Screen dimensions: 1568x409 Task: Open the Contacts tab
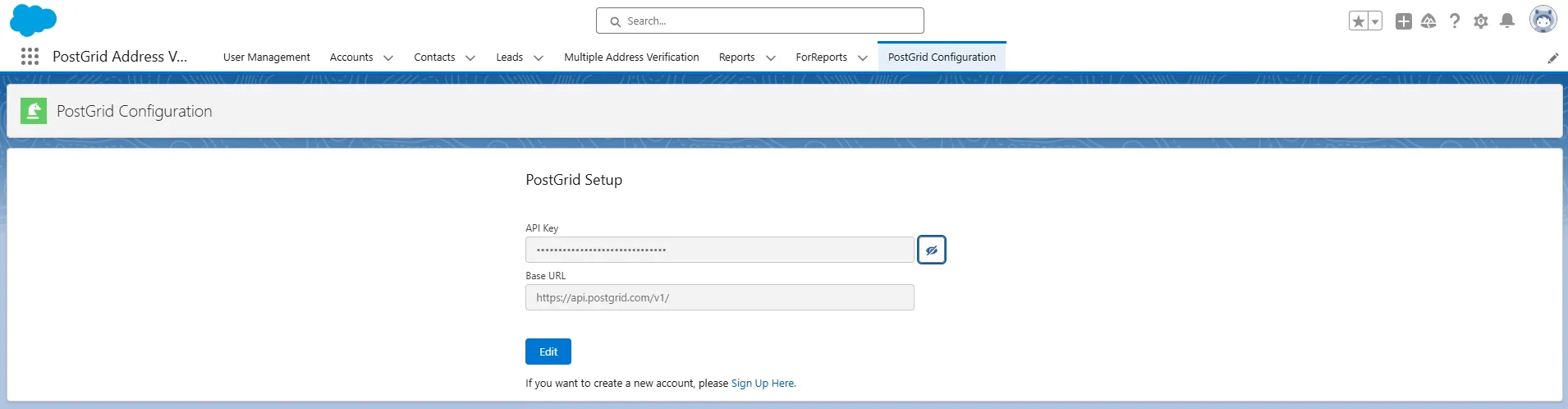pos(434,57)
